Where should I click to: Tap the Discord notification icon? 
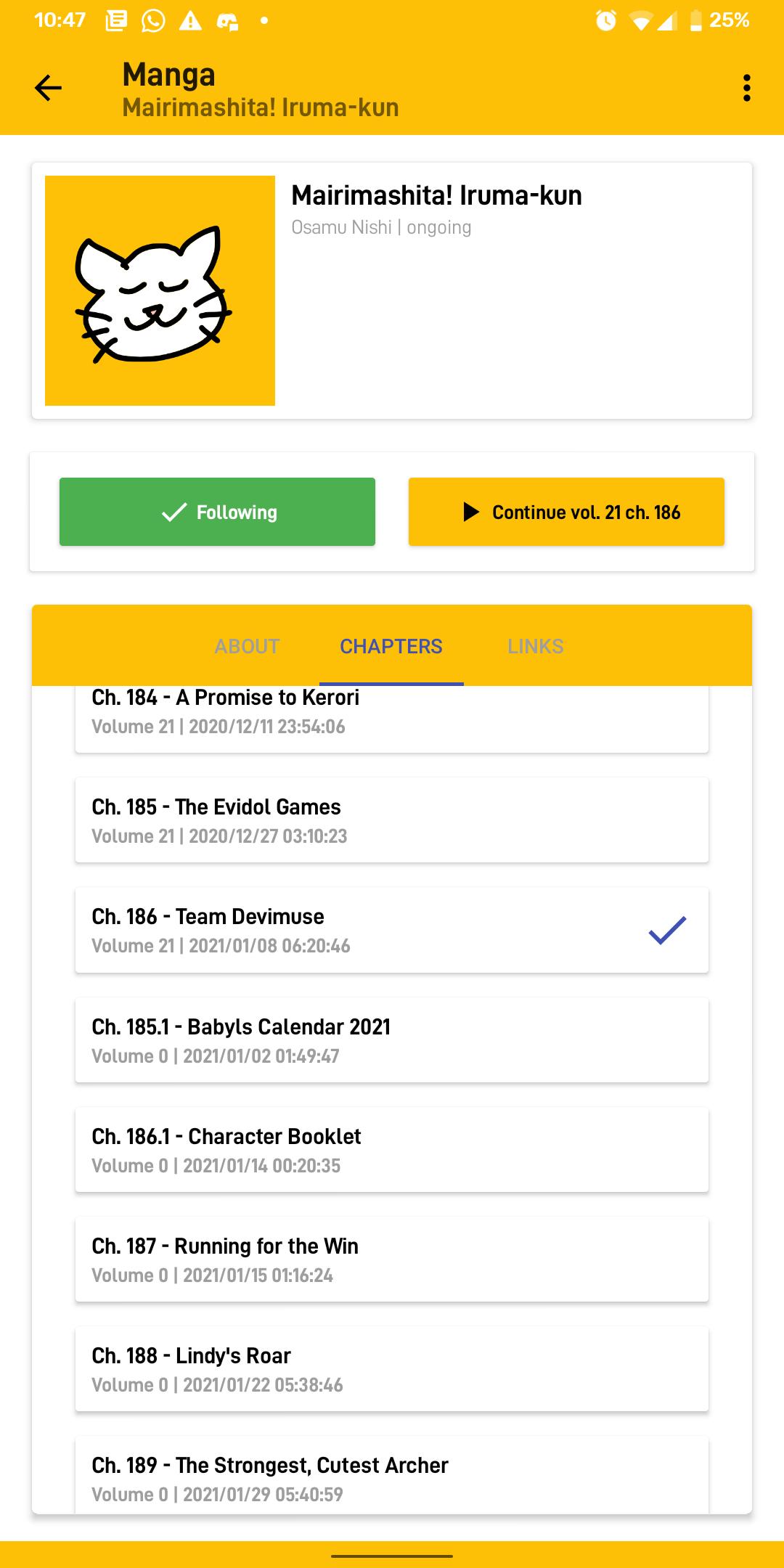227,22
